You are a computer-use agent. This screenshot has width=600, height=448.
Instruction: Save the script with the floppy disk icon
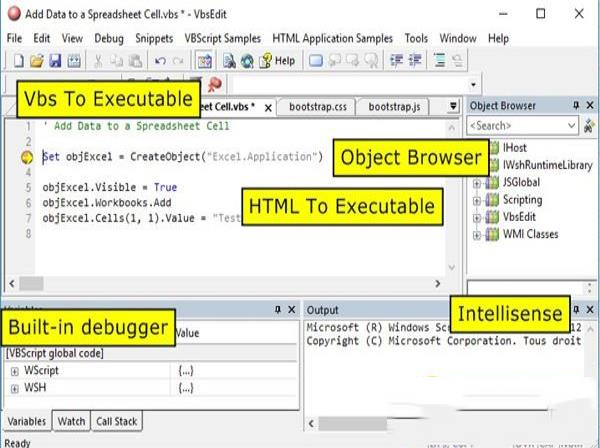(54, 61)
